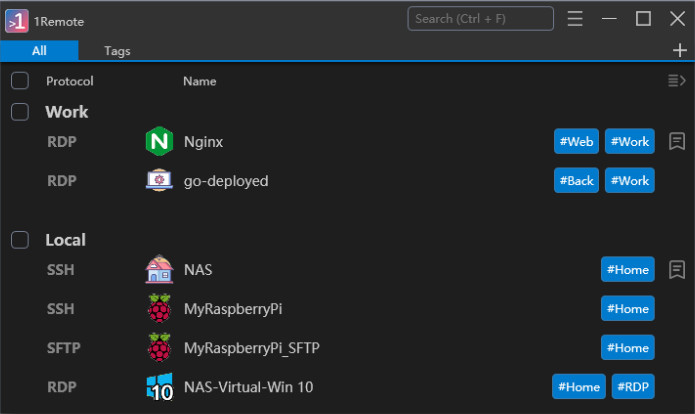Image resolution: width=695 pixels, height=414 pixels.
Task: Close the 1Remote window
Action: pyautogui.click(x=677, y=19)
